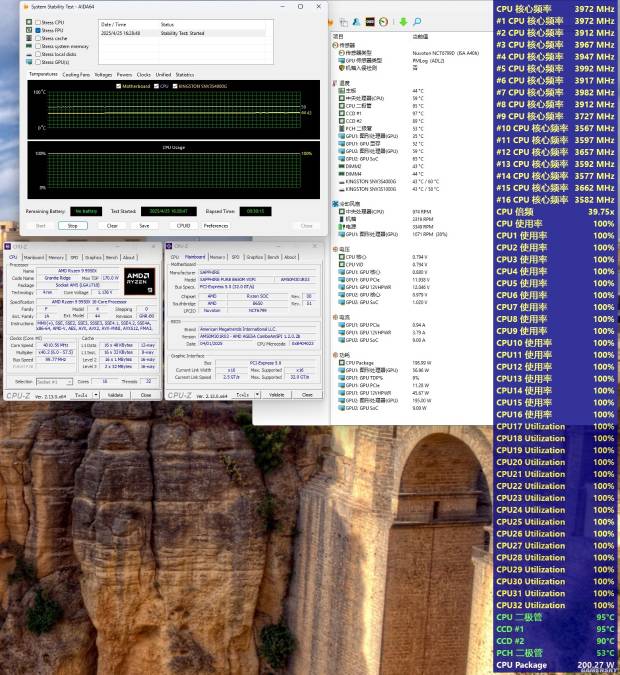
Task: Select the DIMM2 temperature row
Action: (x=381, y=166)
